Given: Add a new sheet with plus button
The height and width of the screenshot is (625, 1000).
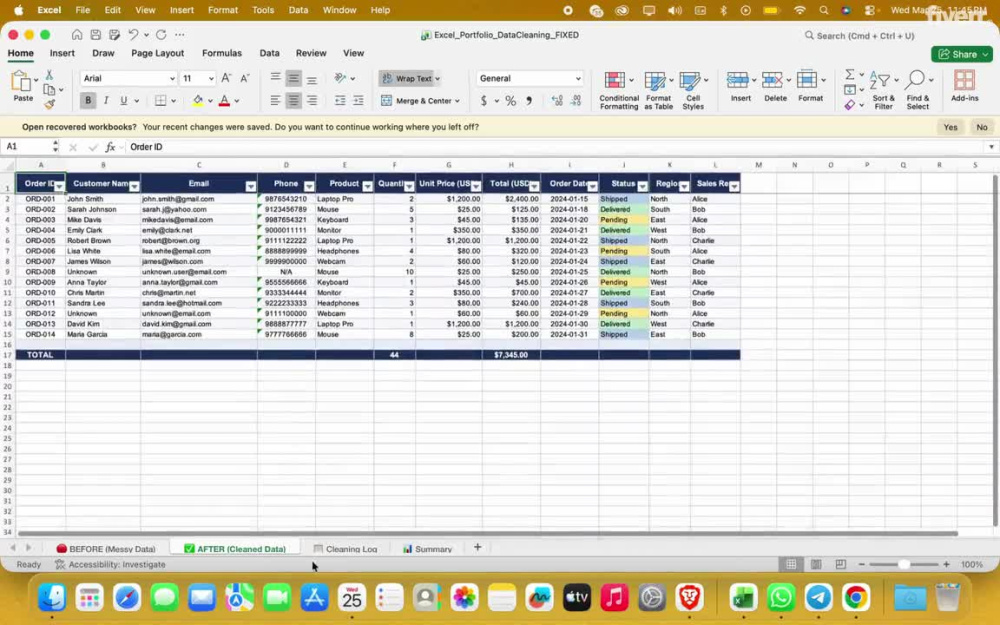Looking at the screenshot, I should coord(477,547).
